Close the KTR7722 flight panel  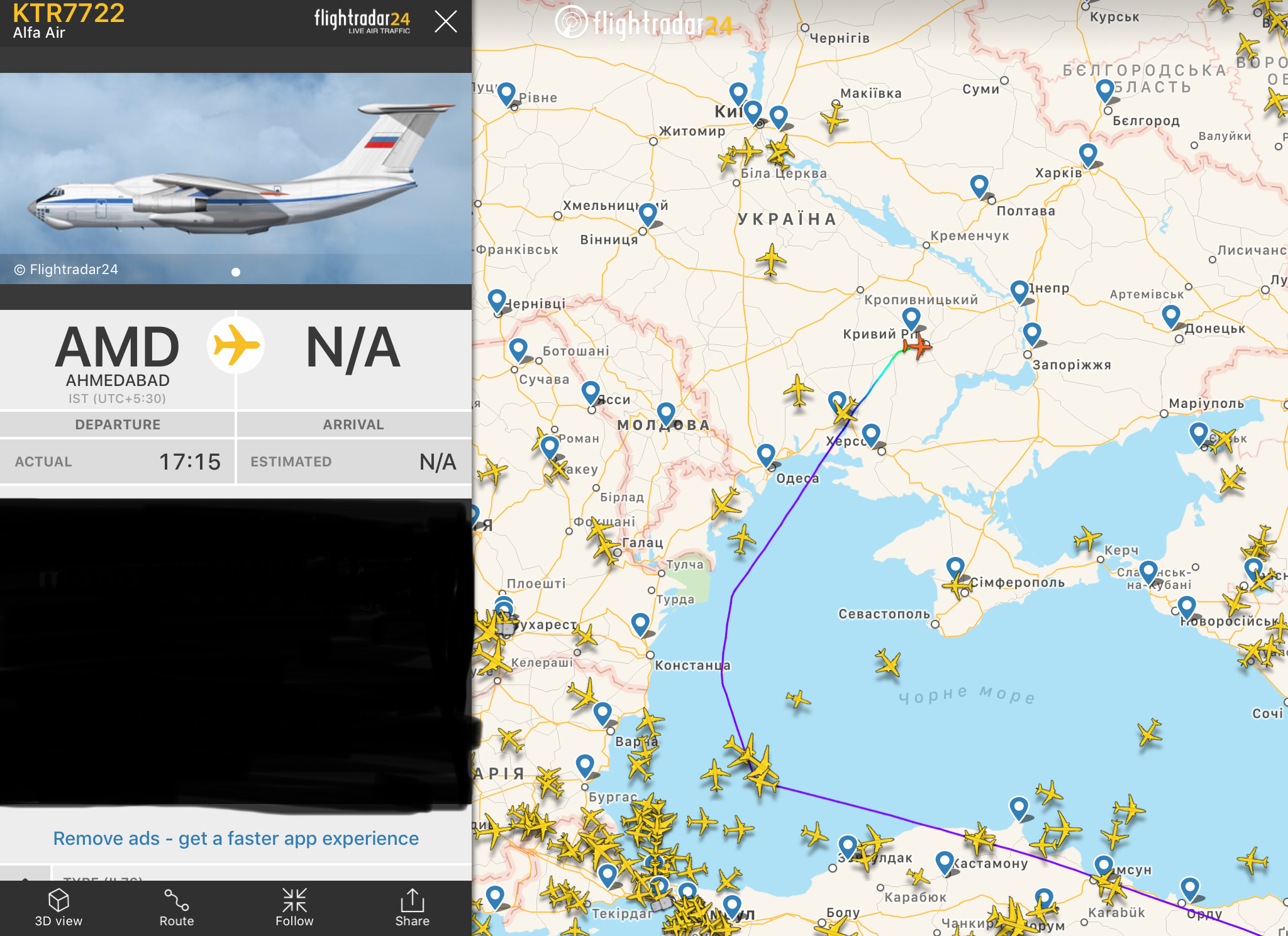pos(445,22)
